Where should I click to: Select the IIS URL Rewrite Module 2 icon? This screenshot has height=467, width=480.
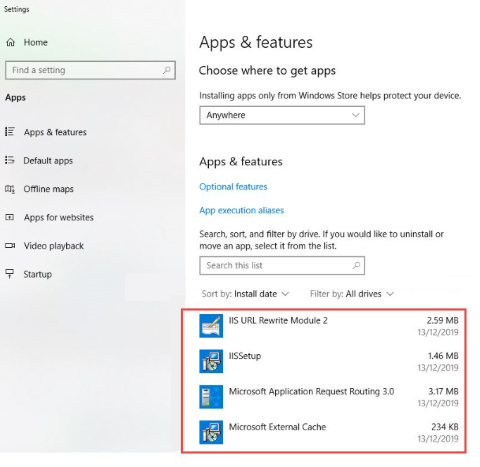211,326
